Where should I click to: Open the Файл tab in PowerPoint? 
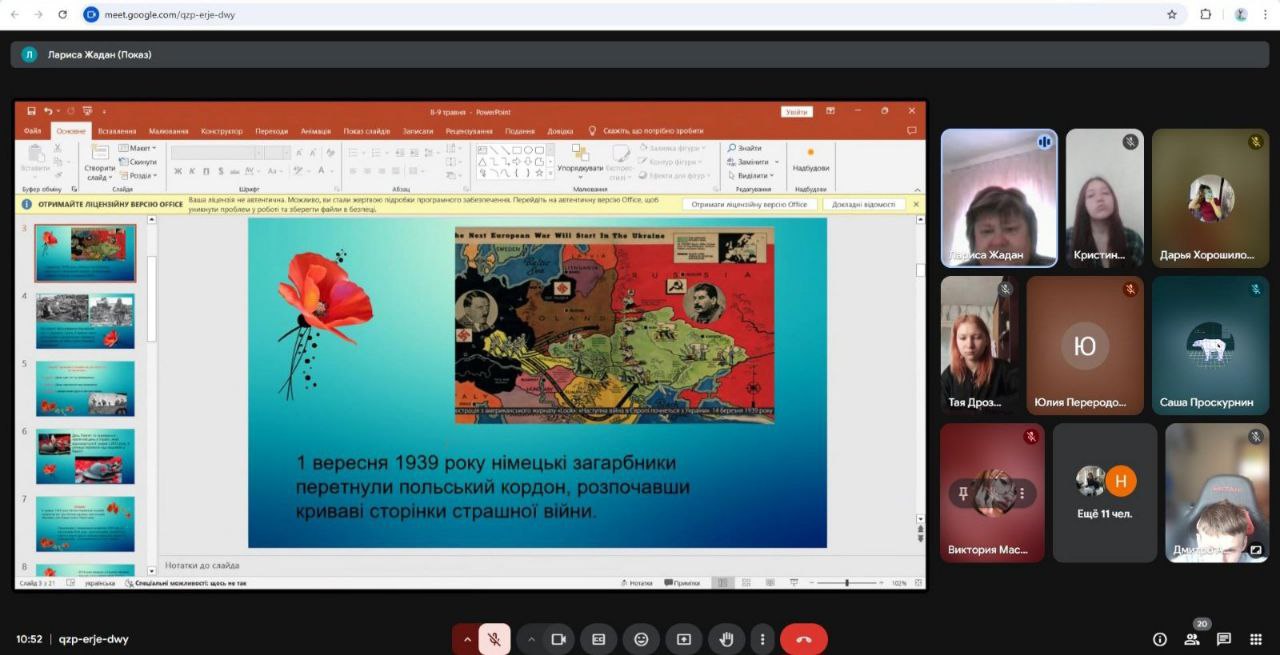[x=32, y=131]
